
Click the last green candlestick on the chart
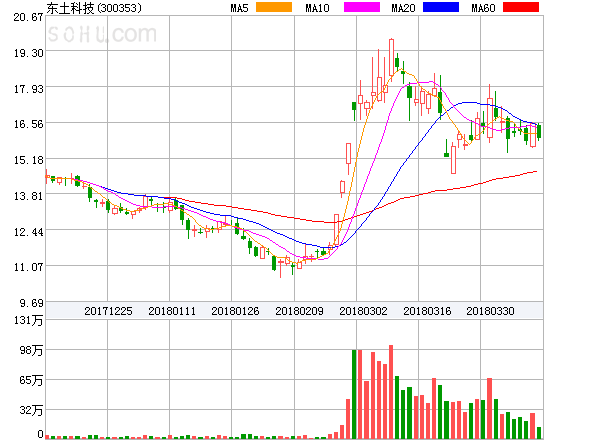tap(539, 132)
